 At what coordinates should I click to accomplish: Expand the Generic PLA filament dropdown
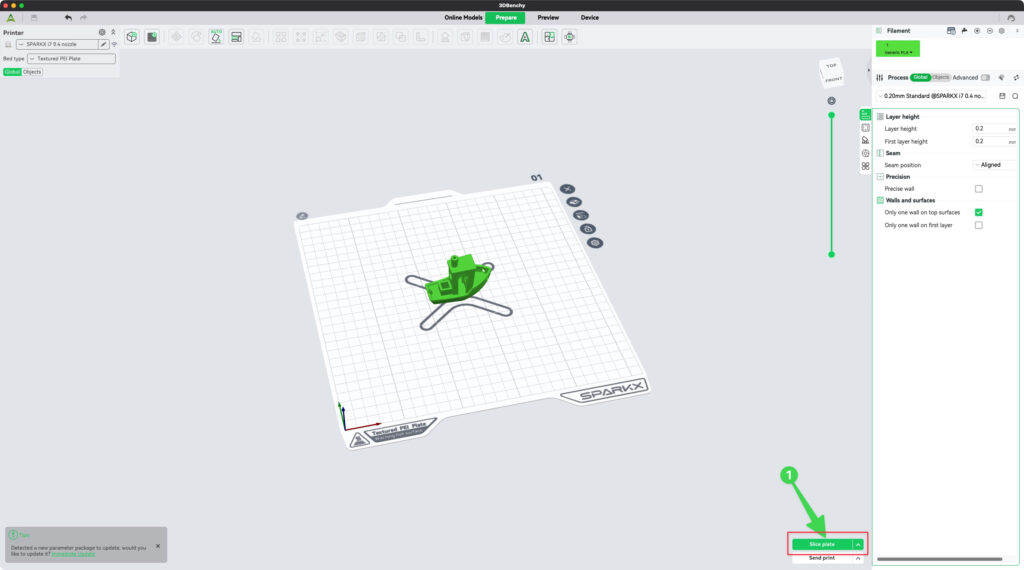[x=897, y=49]
